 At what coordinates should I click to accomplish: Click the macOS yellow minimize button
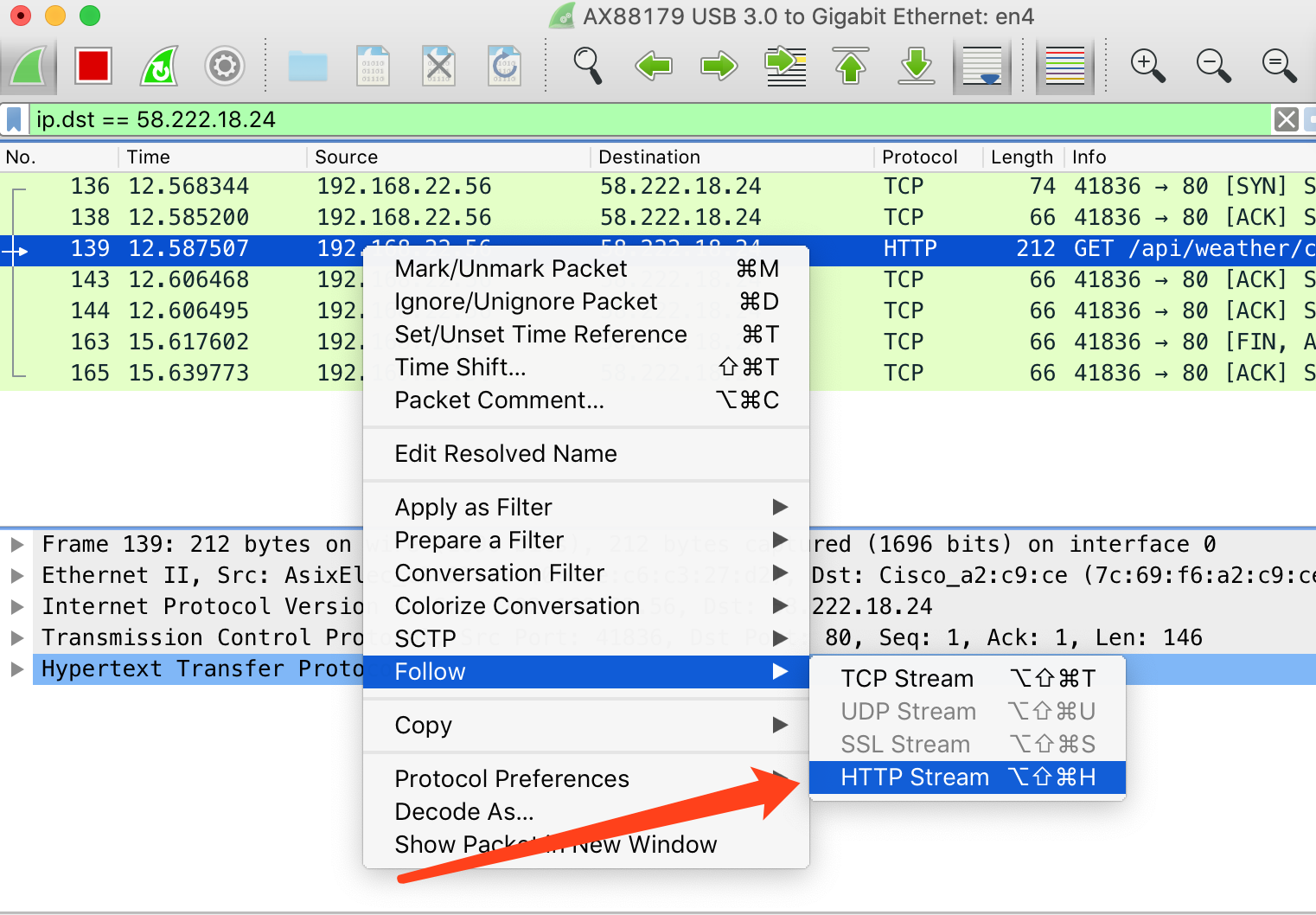(x=55, y=16)
